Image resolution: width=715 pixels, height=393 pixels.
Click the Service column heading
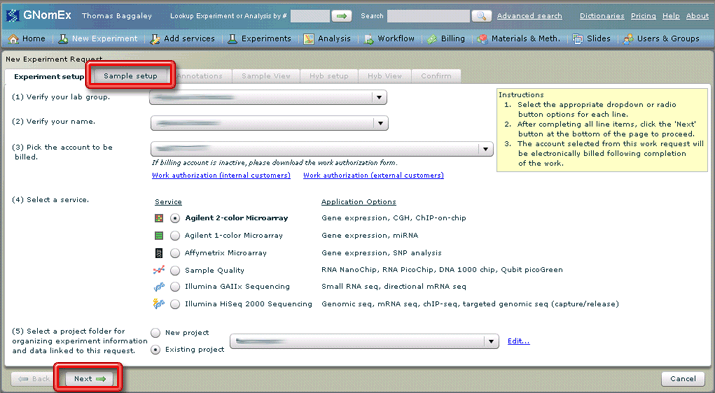[168, 202]
